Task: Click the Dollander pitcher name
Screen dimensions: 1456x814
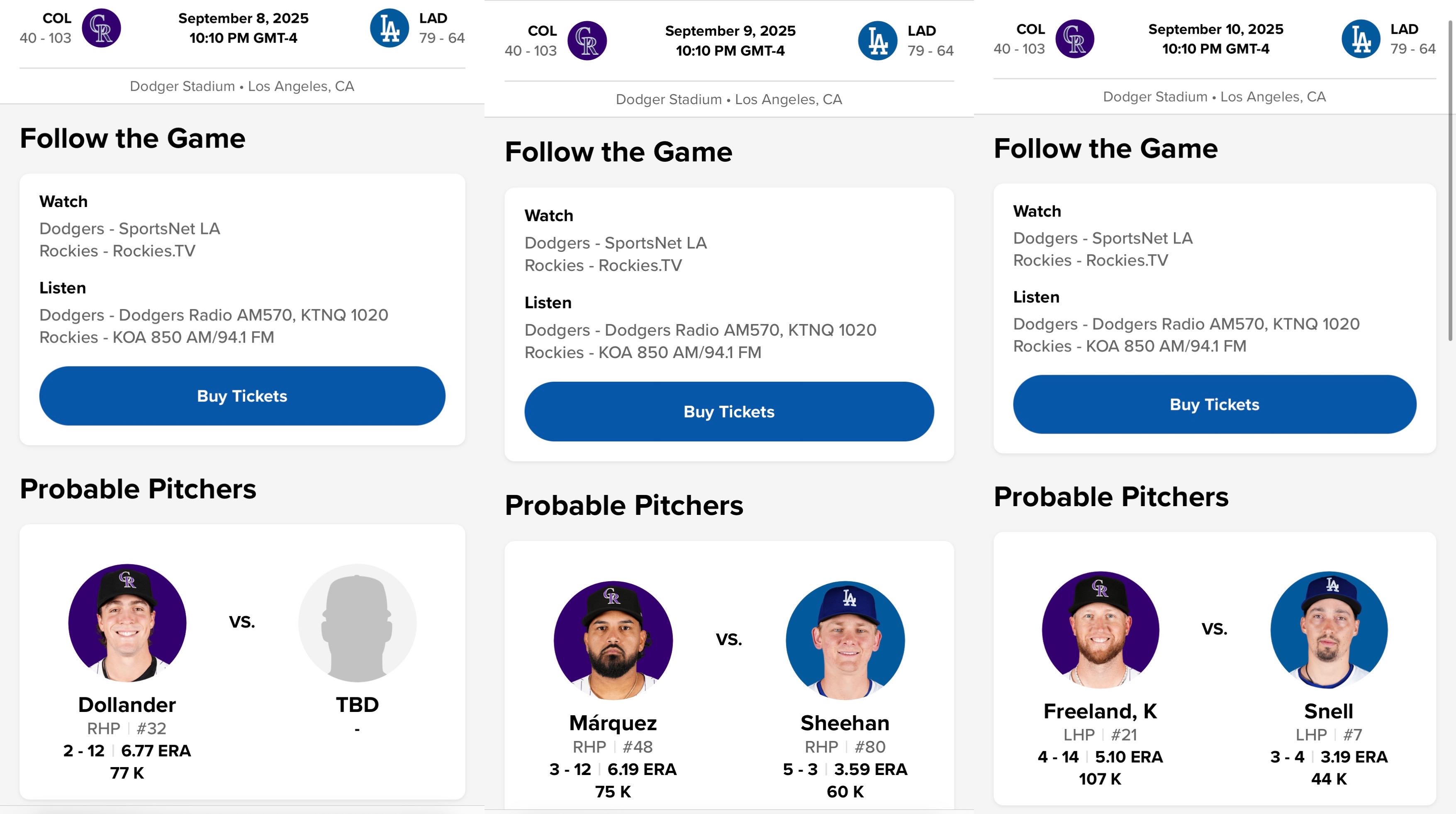Action: click(127, 705)
